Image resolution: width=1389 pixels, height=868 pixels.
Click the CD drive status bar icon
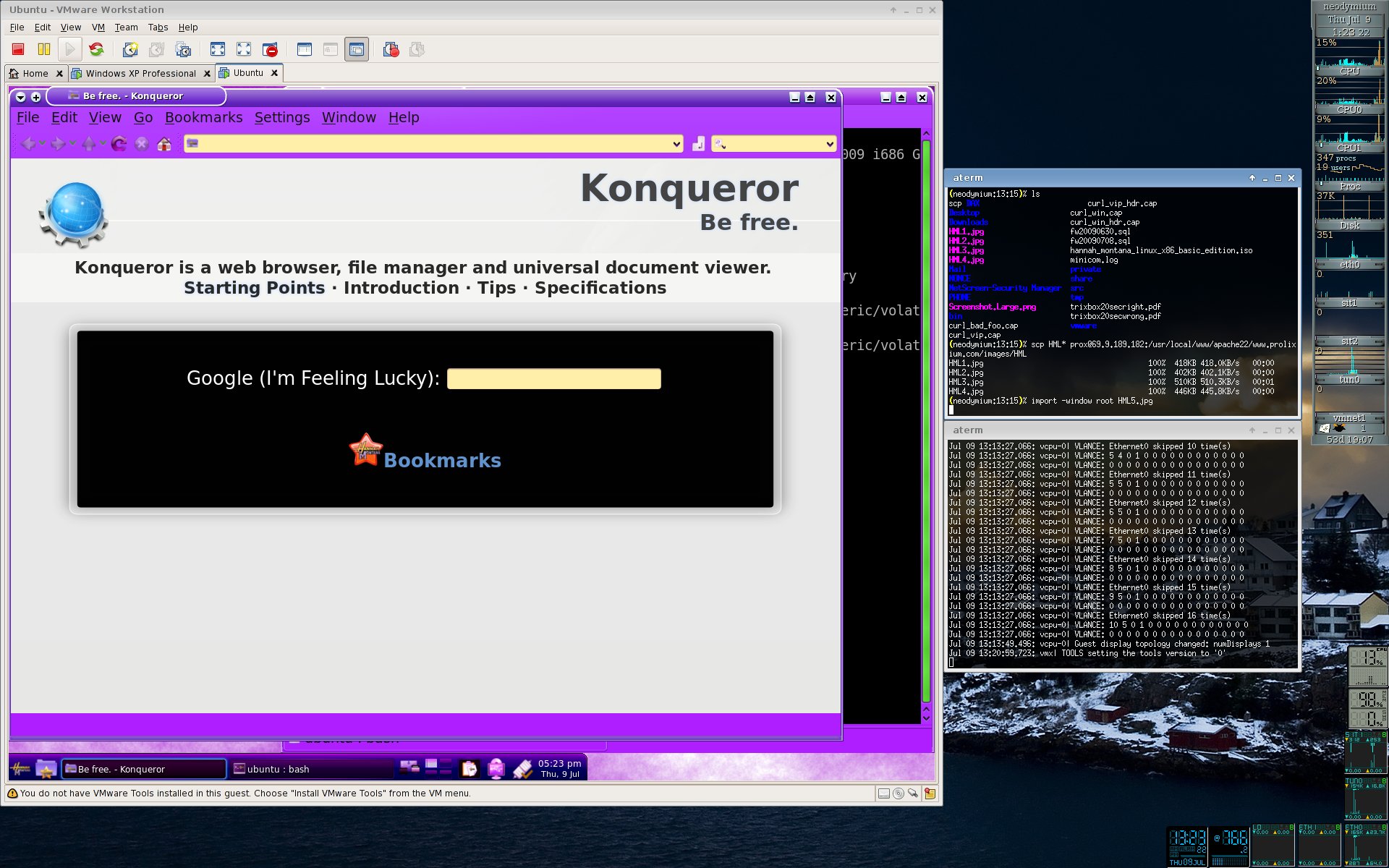pyautogui.click(x=899, y=793)
